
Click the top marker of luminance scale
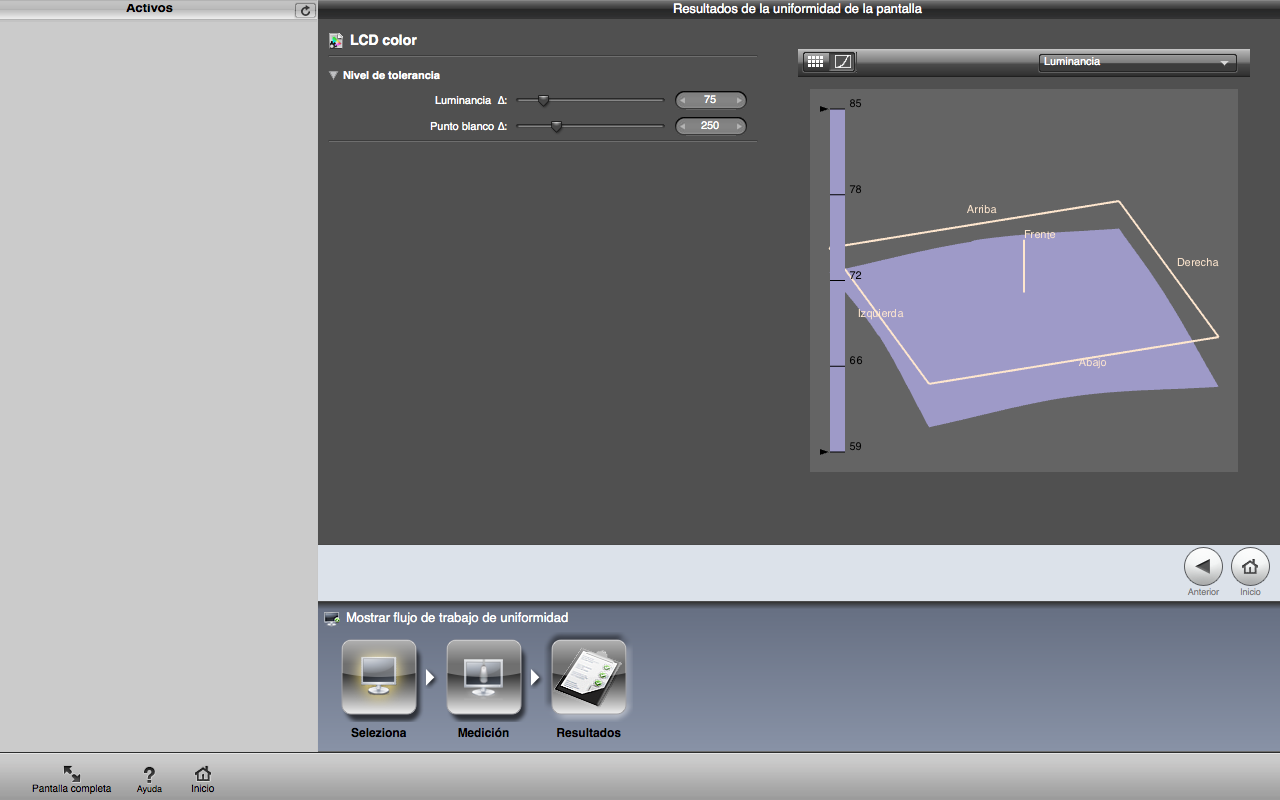pos(824,109)
